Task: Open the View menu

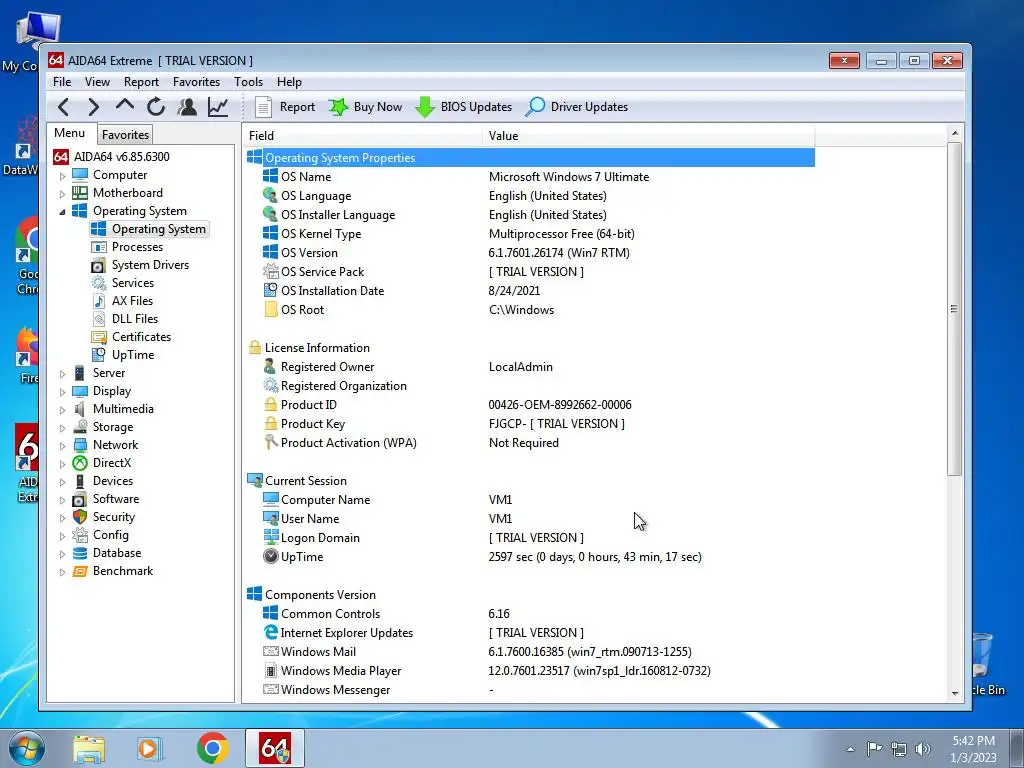Action: [97, 82]
